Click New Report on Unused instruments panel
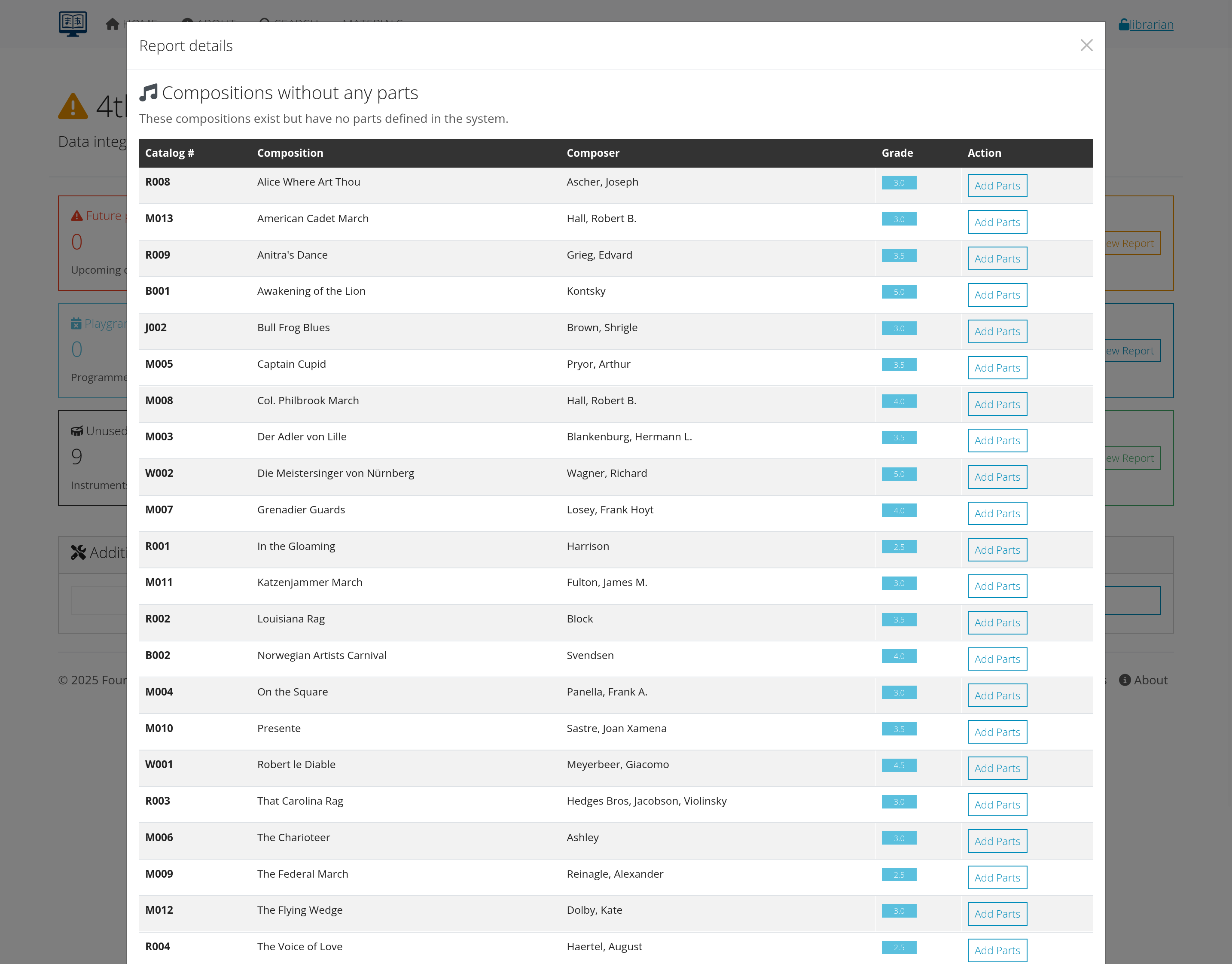Viewport: 1232px width, 964px height. [1128, 458]
